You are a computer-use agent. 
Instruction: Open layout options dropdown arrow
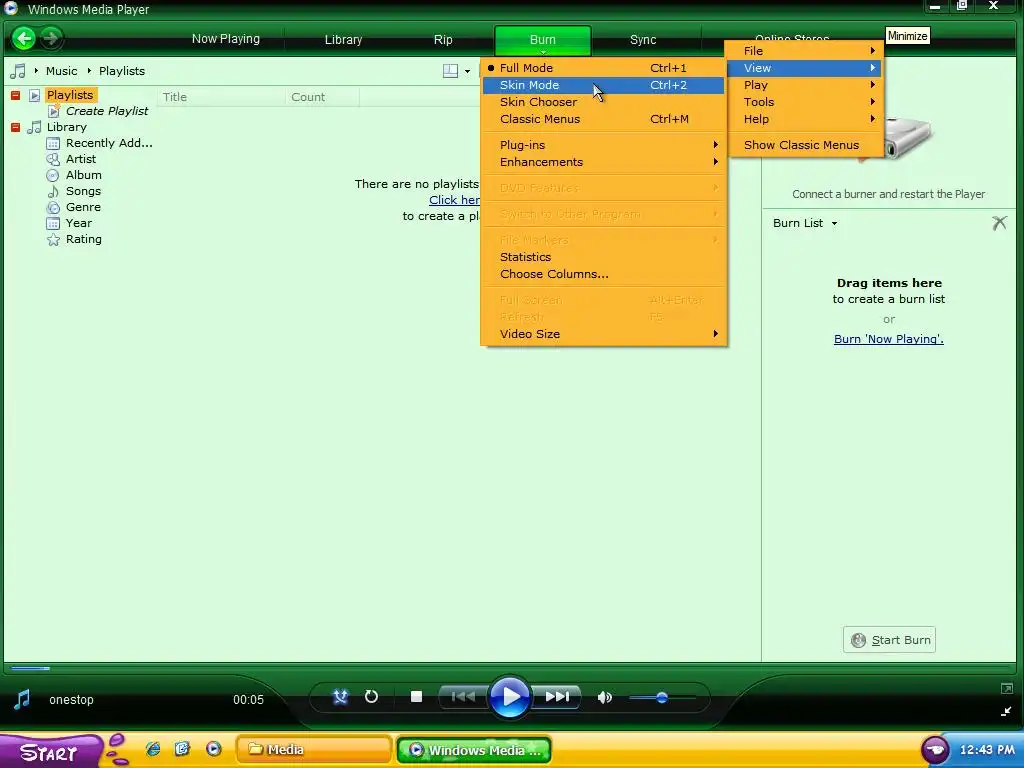click(468, 71)
